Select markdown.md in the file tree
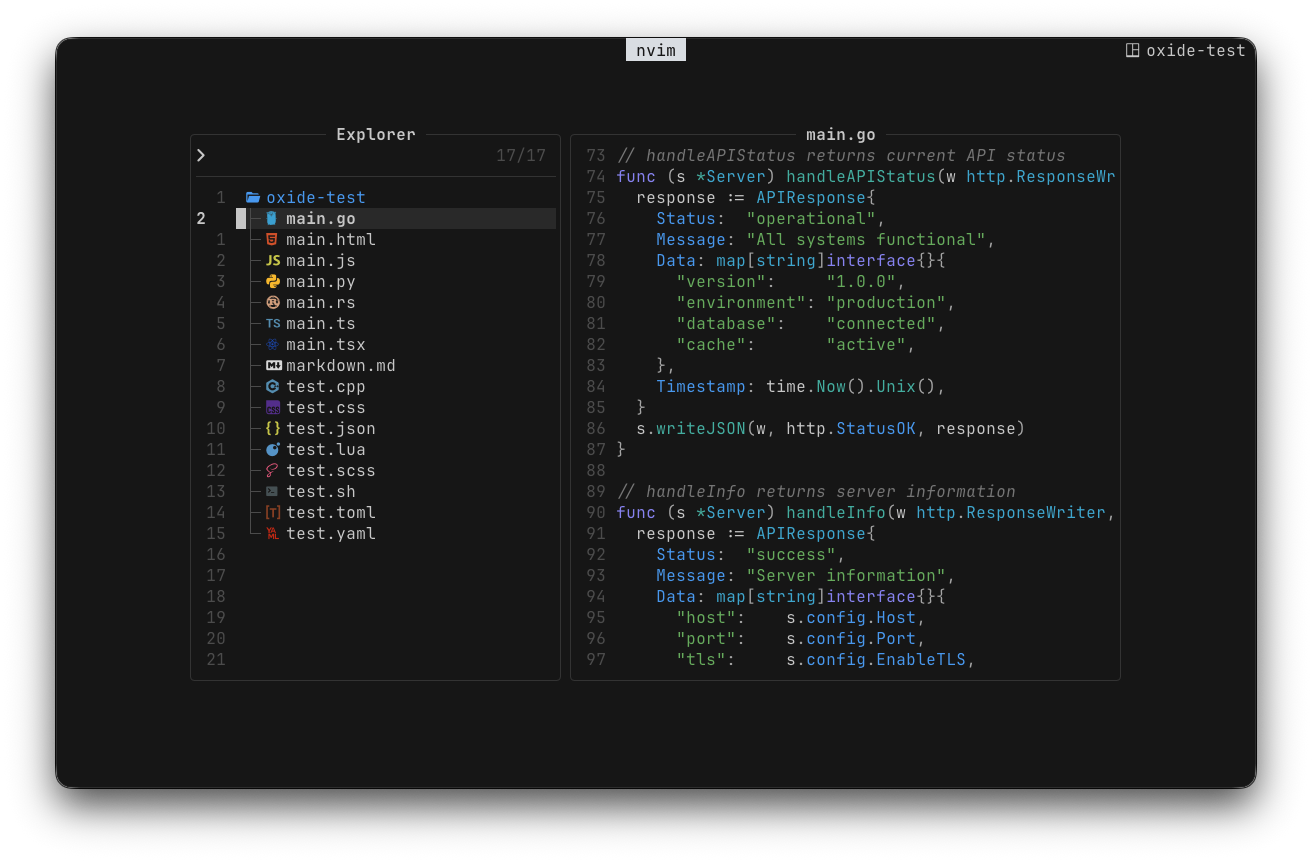1312x862 pixels. point(341,365)
